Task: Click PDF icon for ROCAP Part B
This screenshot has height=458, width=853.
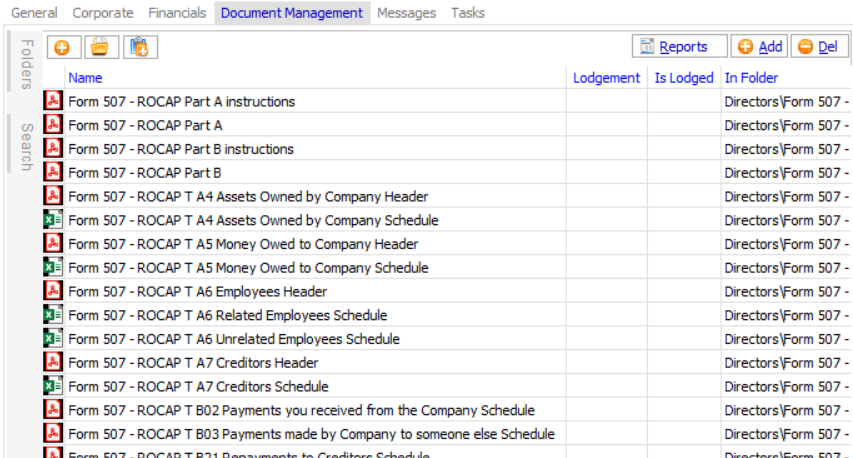Action: point(53,172)
